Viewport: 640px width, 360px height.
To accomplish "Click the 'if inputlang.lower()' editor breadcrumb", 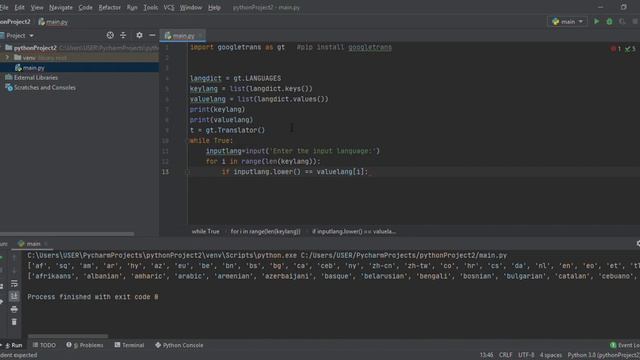I will tap(353, 231).
